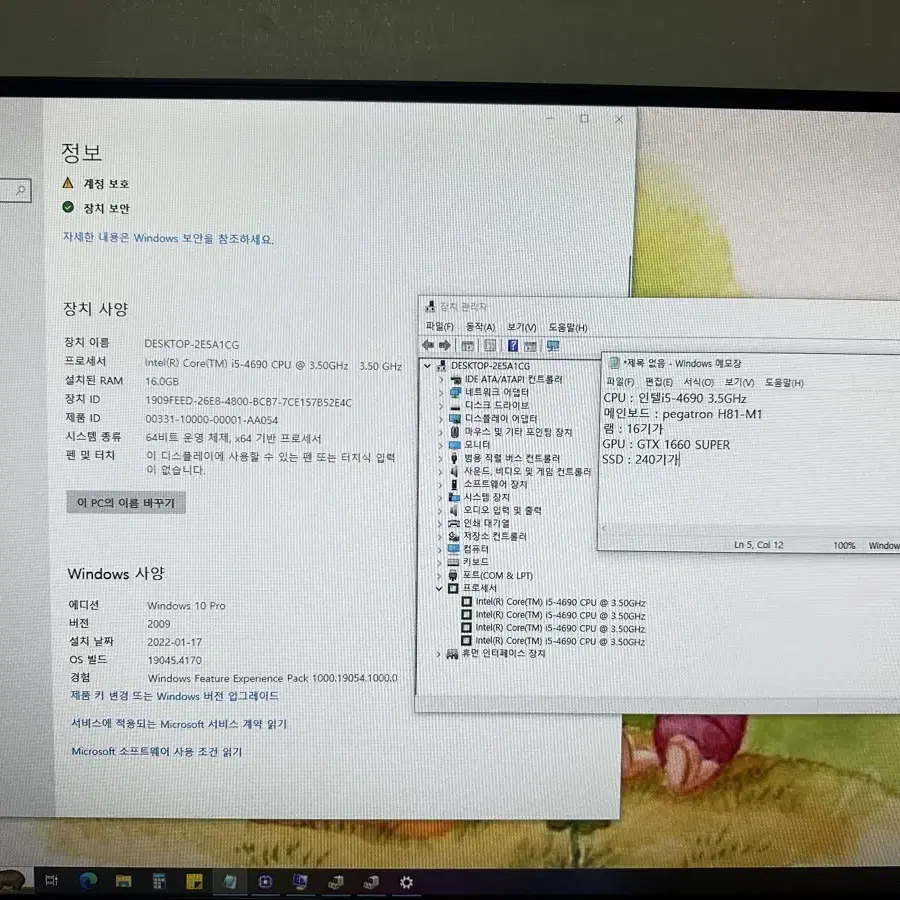Expand the 휴먼 인터페이스 장치 node arrow
The width and height of the screenshot is (900, 900).
pos(439,654)
